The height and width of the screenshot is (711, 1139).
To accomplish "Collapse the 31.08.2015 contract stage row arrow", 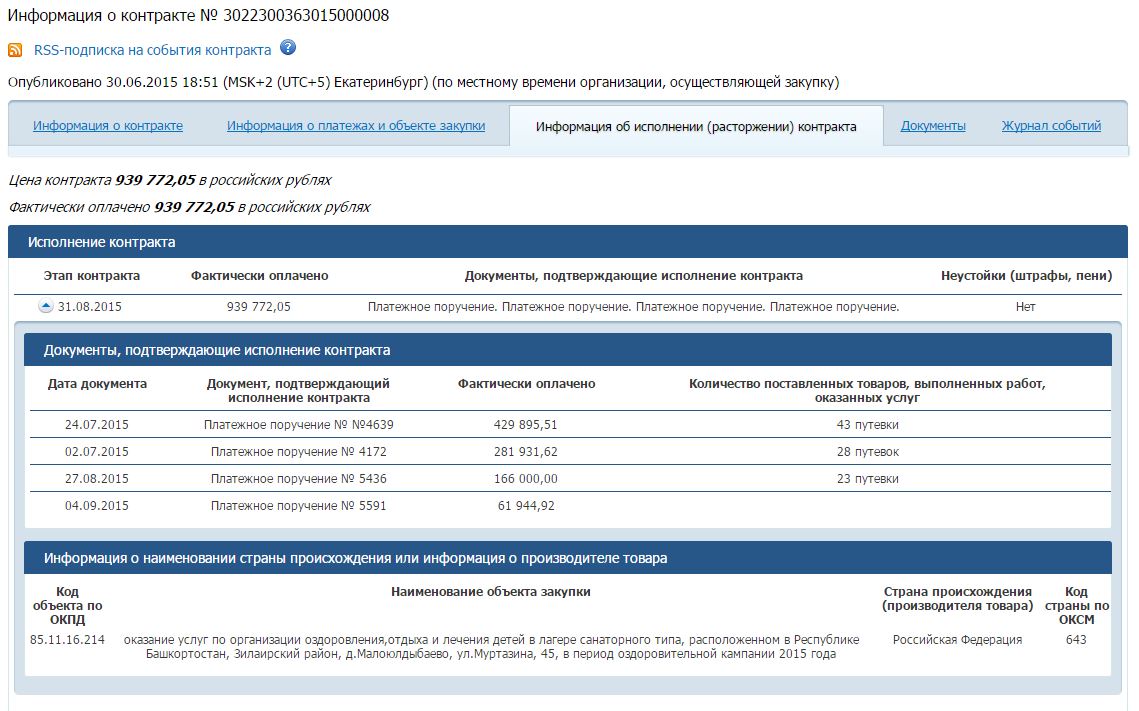I will 45,306.
